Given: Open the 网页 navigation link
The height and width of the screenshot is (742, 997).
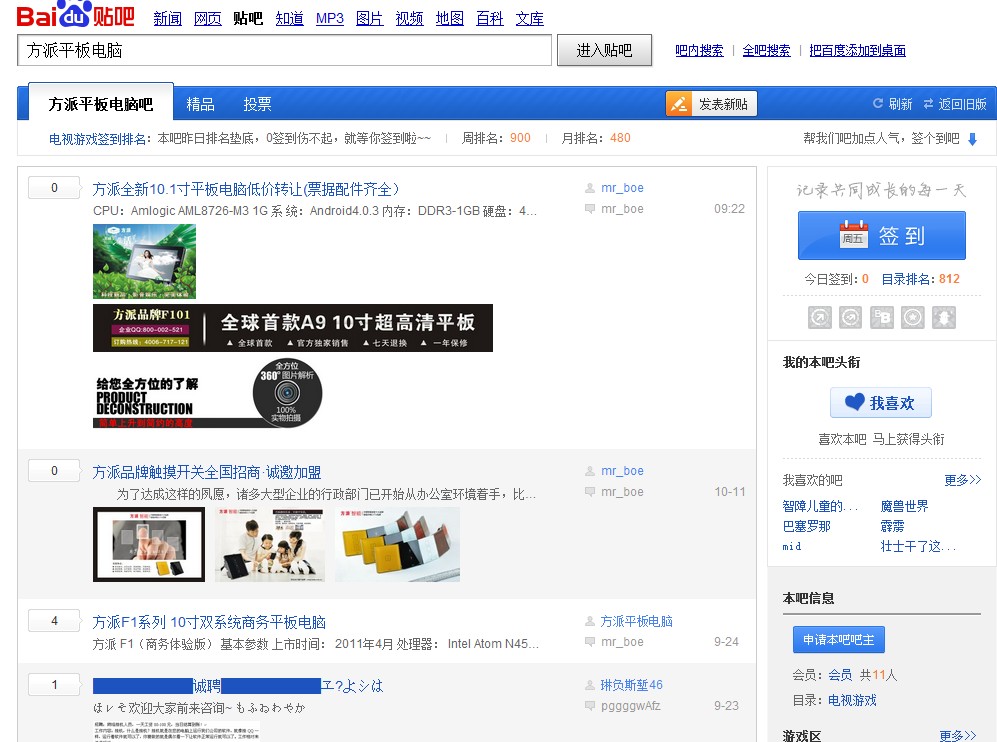Looking at the screenshot, I should (x=207, y=18).
